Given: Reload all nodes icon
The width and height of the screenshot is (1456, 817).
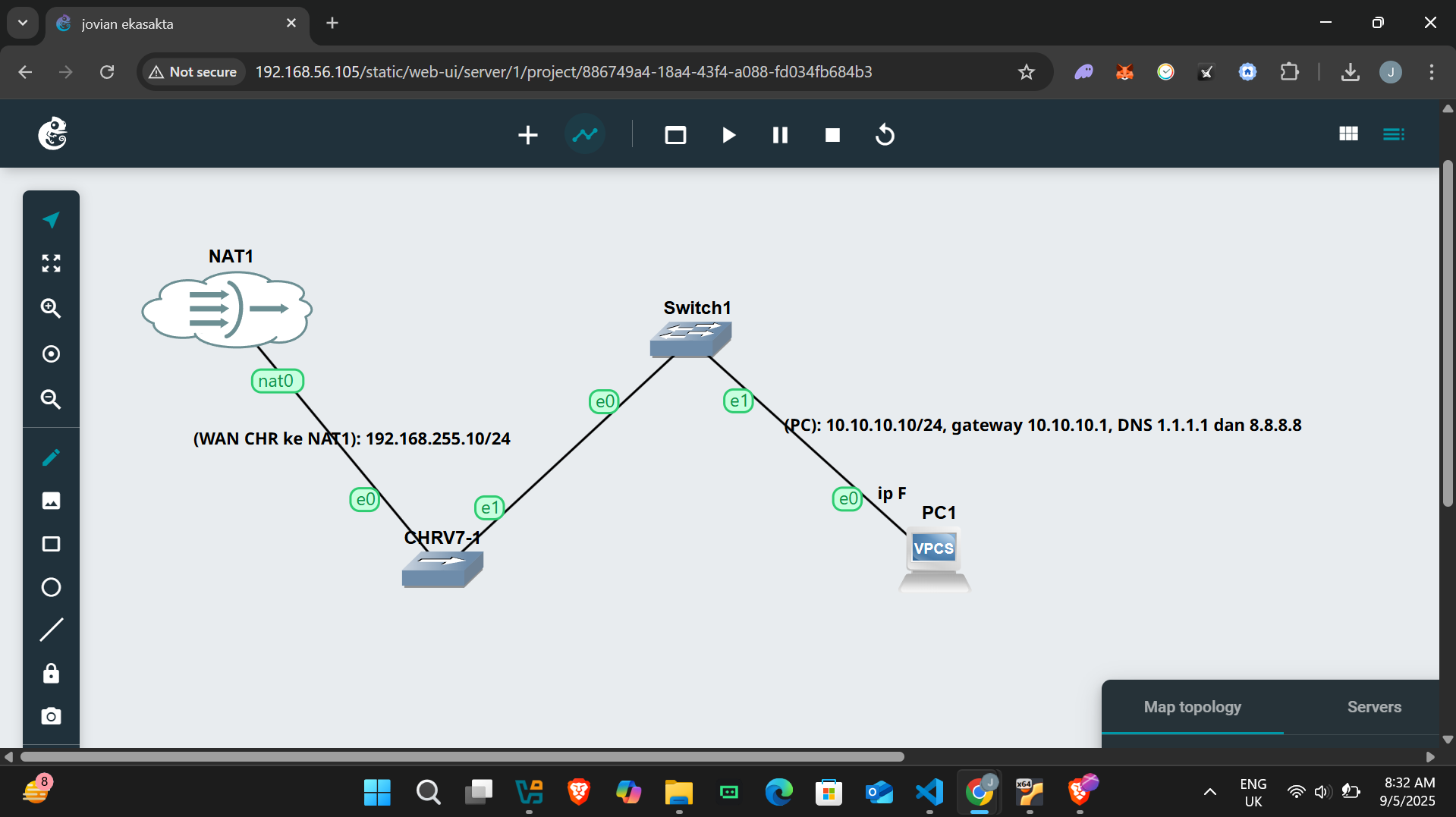Looking at the screenshot, I should point(885,135).
